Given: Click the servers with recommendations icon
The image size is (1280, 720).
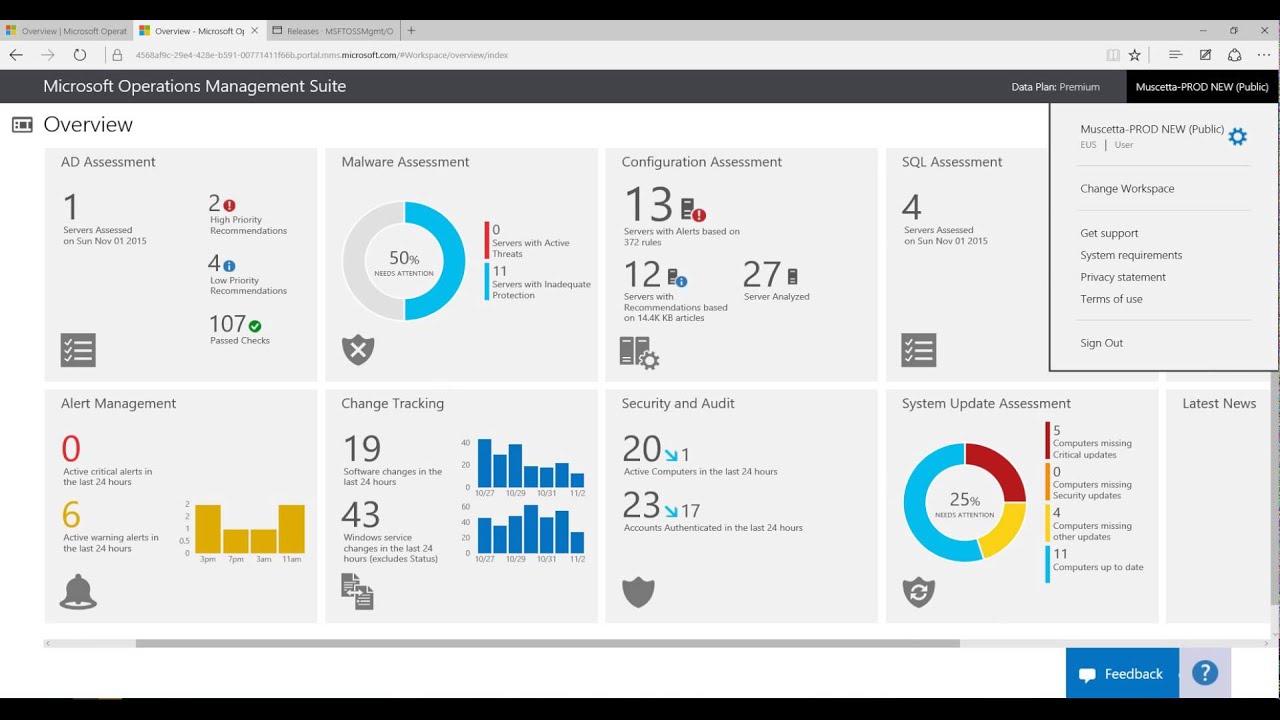Looking at the screenshot, I should [x=677, y=277].
